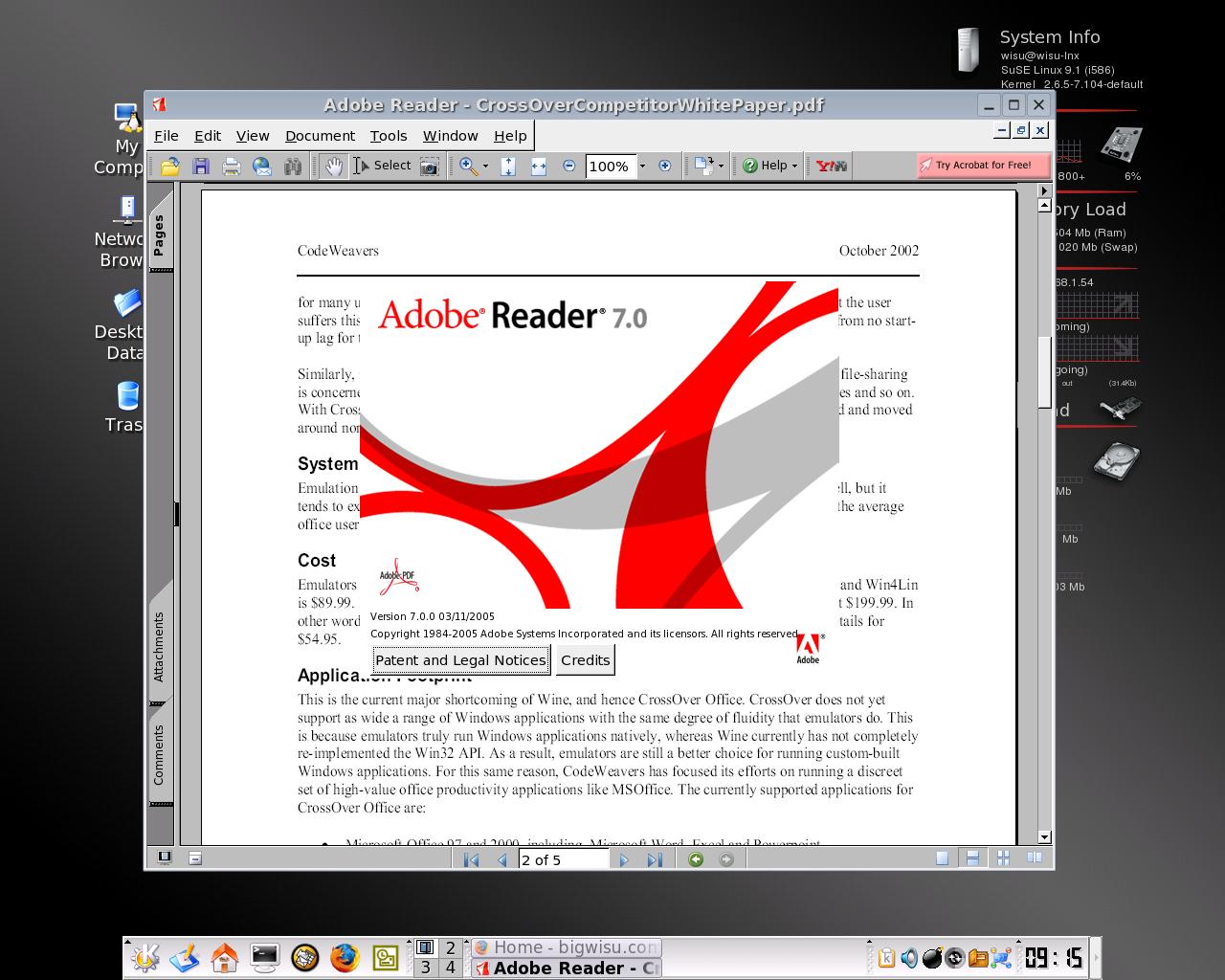Open the View menu

click(x=253, y=136)
